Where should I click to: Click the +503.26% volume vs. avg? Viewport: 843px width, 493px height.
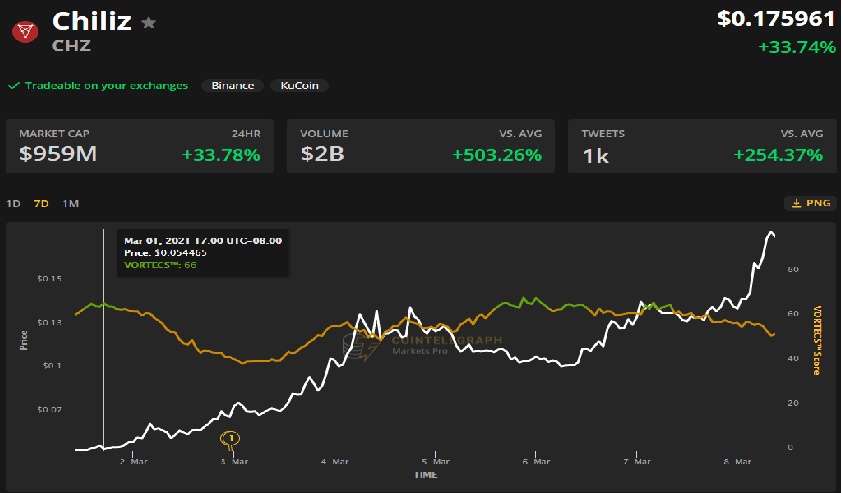tap(497, 155)
